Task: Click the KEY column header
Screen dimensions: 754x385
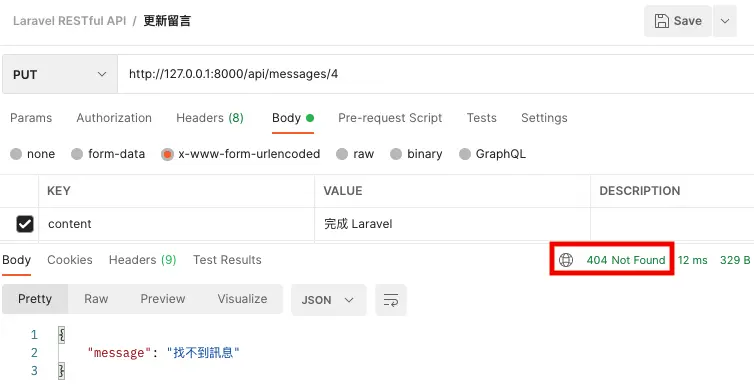Action: (176, 191)
